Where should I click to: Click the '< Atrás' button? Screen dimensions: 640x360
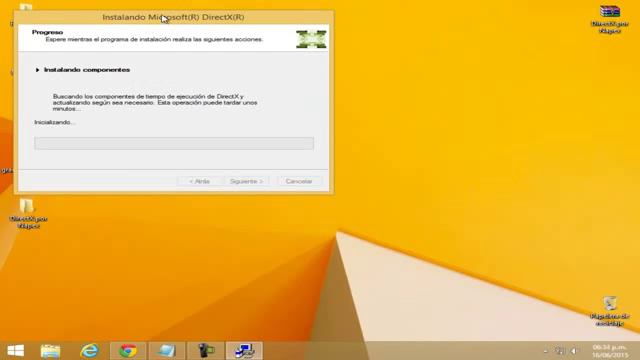tap(200, 181)
